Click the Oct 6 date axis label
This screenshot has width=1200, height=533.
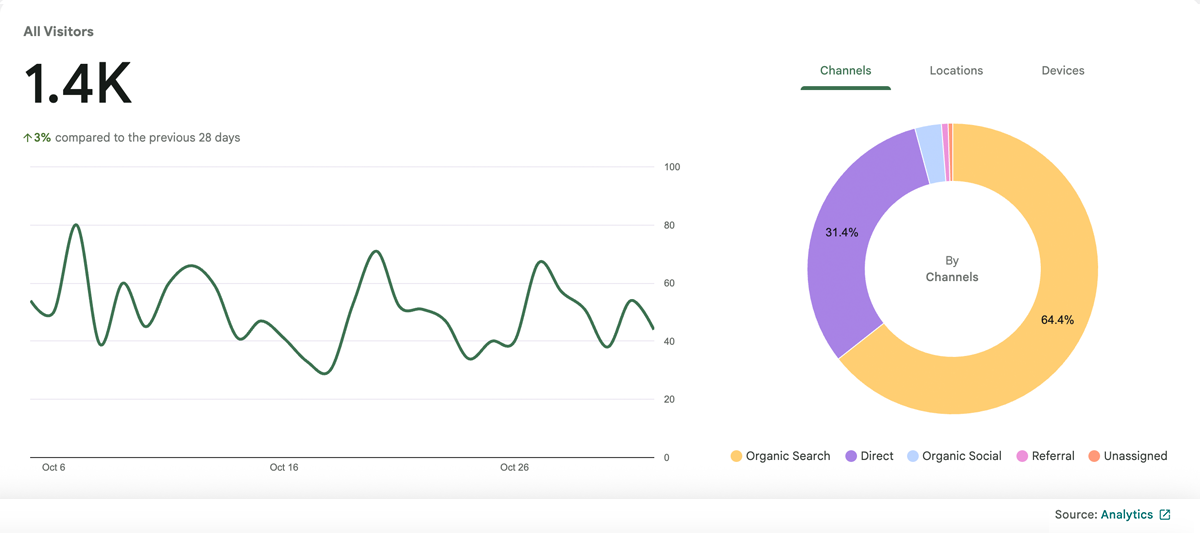click(x=54, y=468)
